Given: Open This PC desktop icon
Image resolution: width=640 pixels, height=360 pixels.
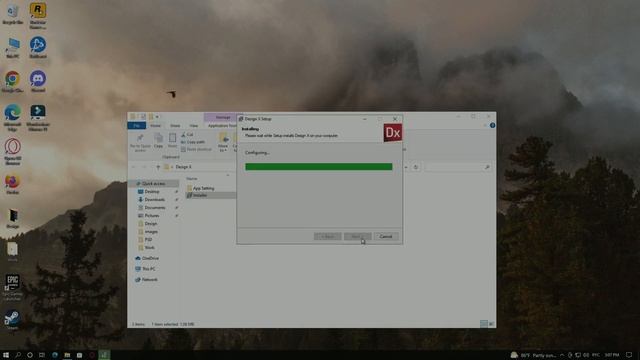Looking at the screenshot, I should 13,48.
